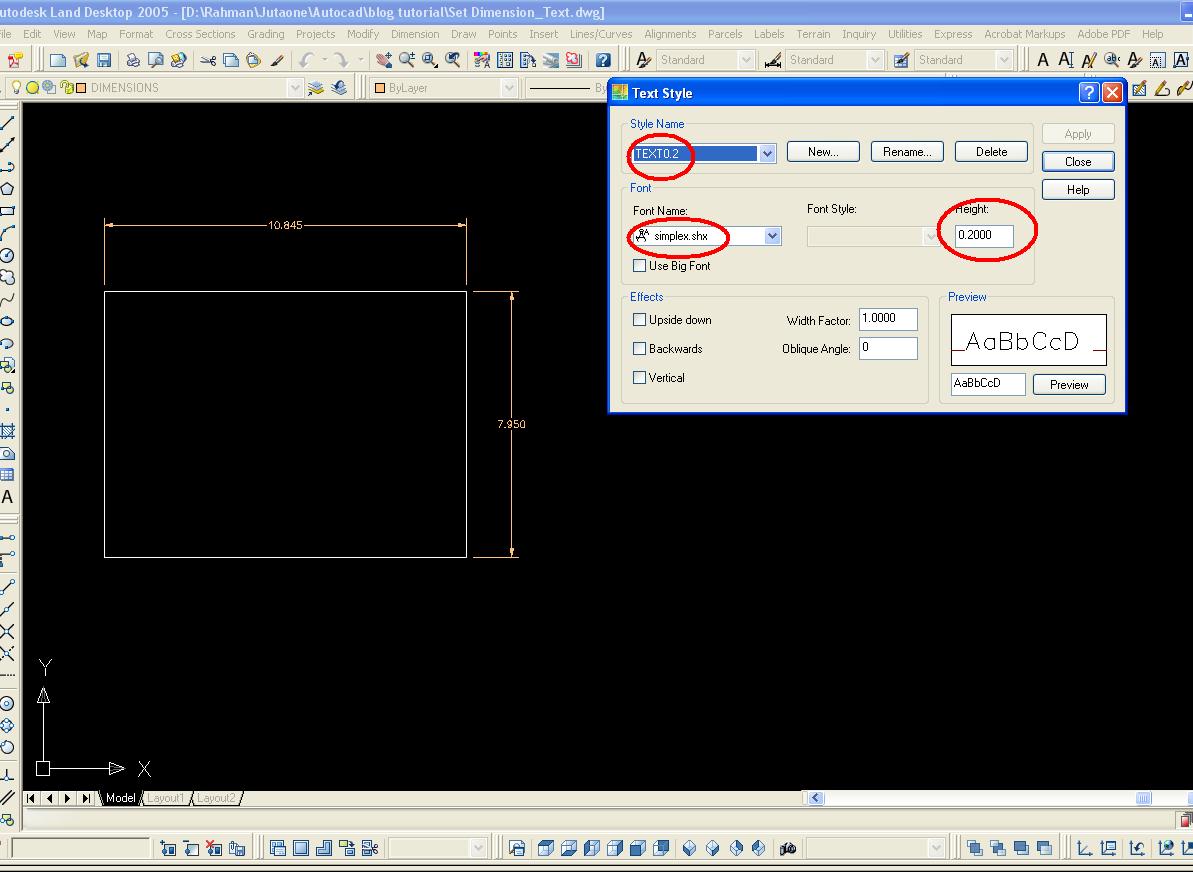Switch to the Layout1 tab
The width and height of the screenshot is (1193, 872).
tap(165, 797)
